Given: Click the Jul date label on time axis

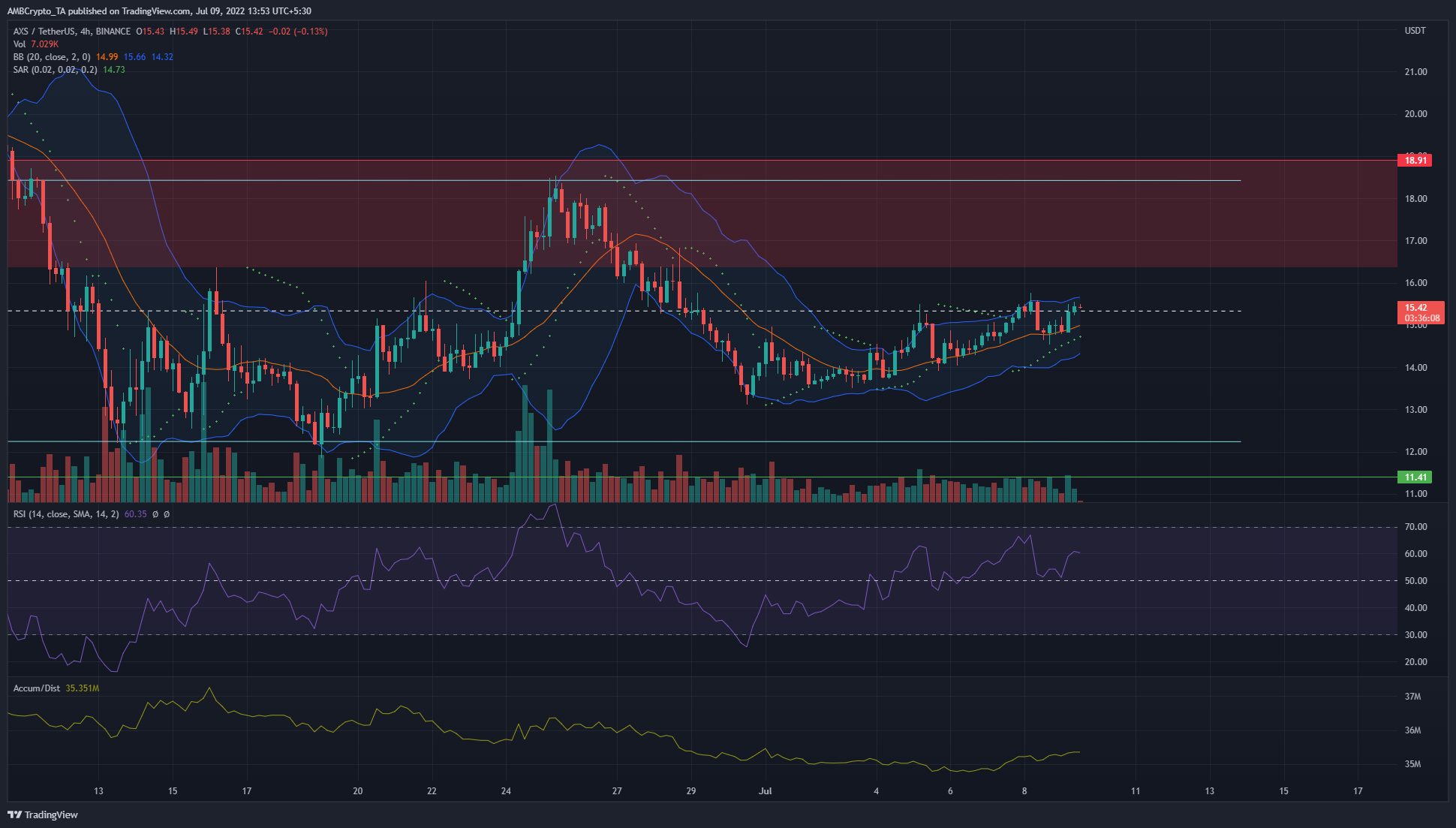Looking at the screenshot, I should point(766,790).
